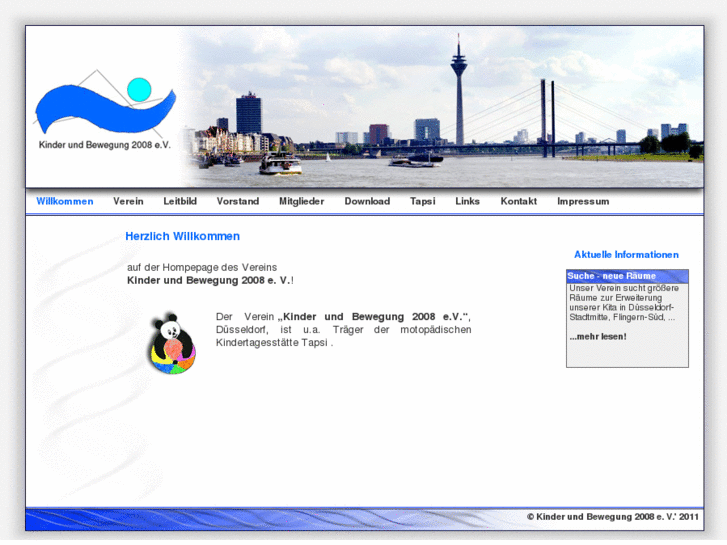
Task: Select Vorstand in the navigation bar
Action: [238, 201]
